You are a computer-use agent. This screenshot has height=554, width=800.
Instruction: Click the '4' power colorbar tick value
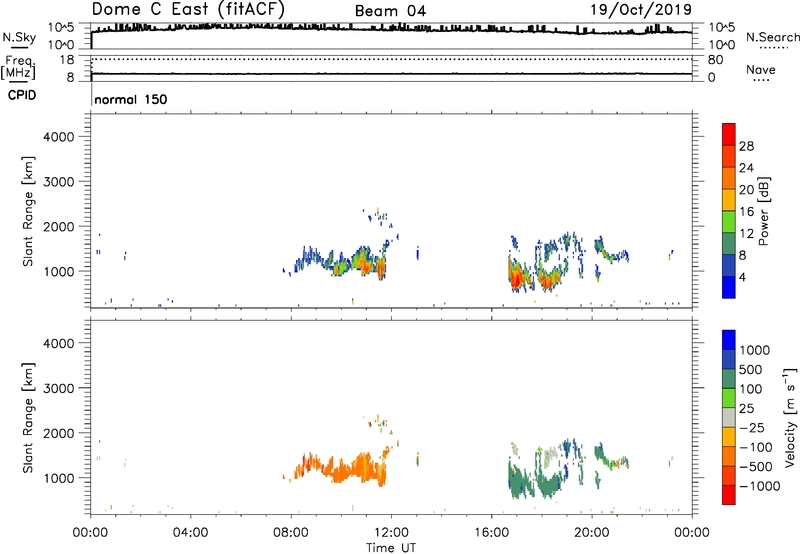click(x=742, y=278)
